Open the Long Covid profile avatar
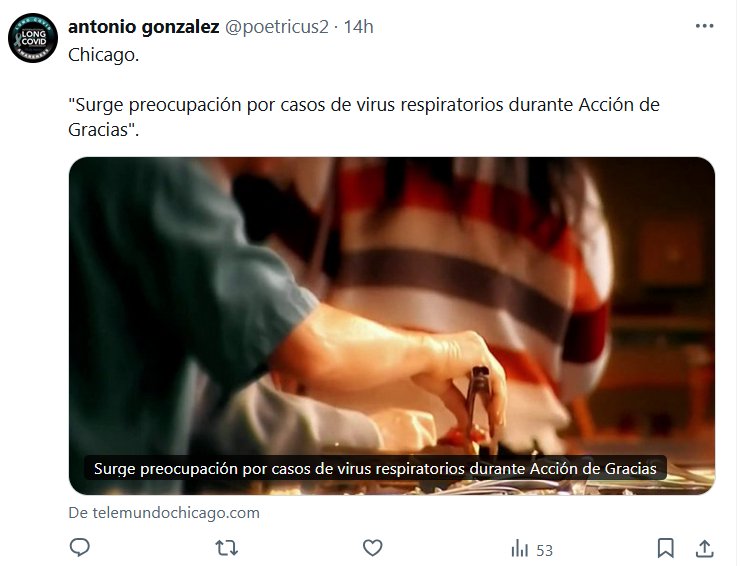Screen dimensions: 740x566 [33, 38]
